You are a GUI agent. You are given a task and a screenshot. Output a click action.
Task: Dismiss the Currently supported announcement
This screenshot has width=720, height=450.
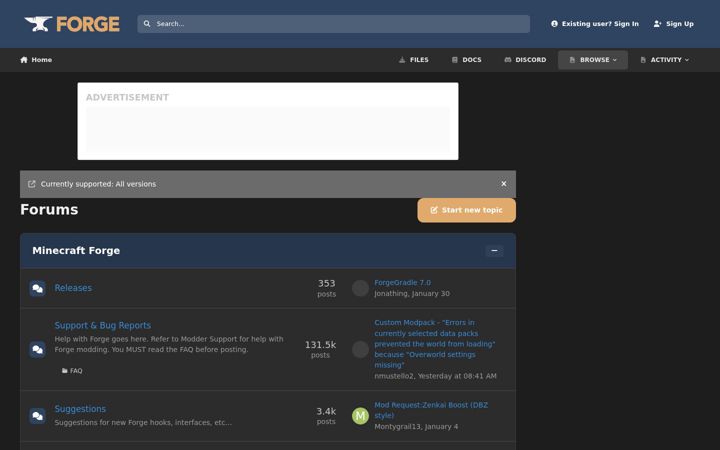(504, 184)
